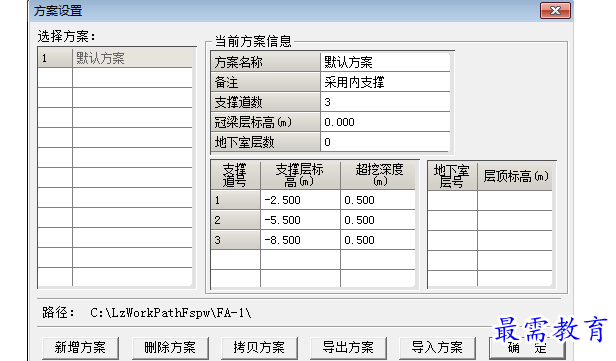The width and height of the screenshot is (616, 361).
Task: Click the 支撑道号 column header
Action: coord(235,175)
